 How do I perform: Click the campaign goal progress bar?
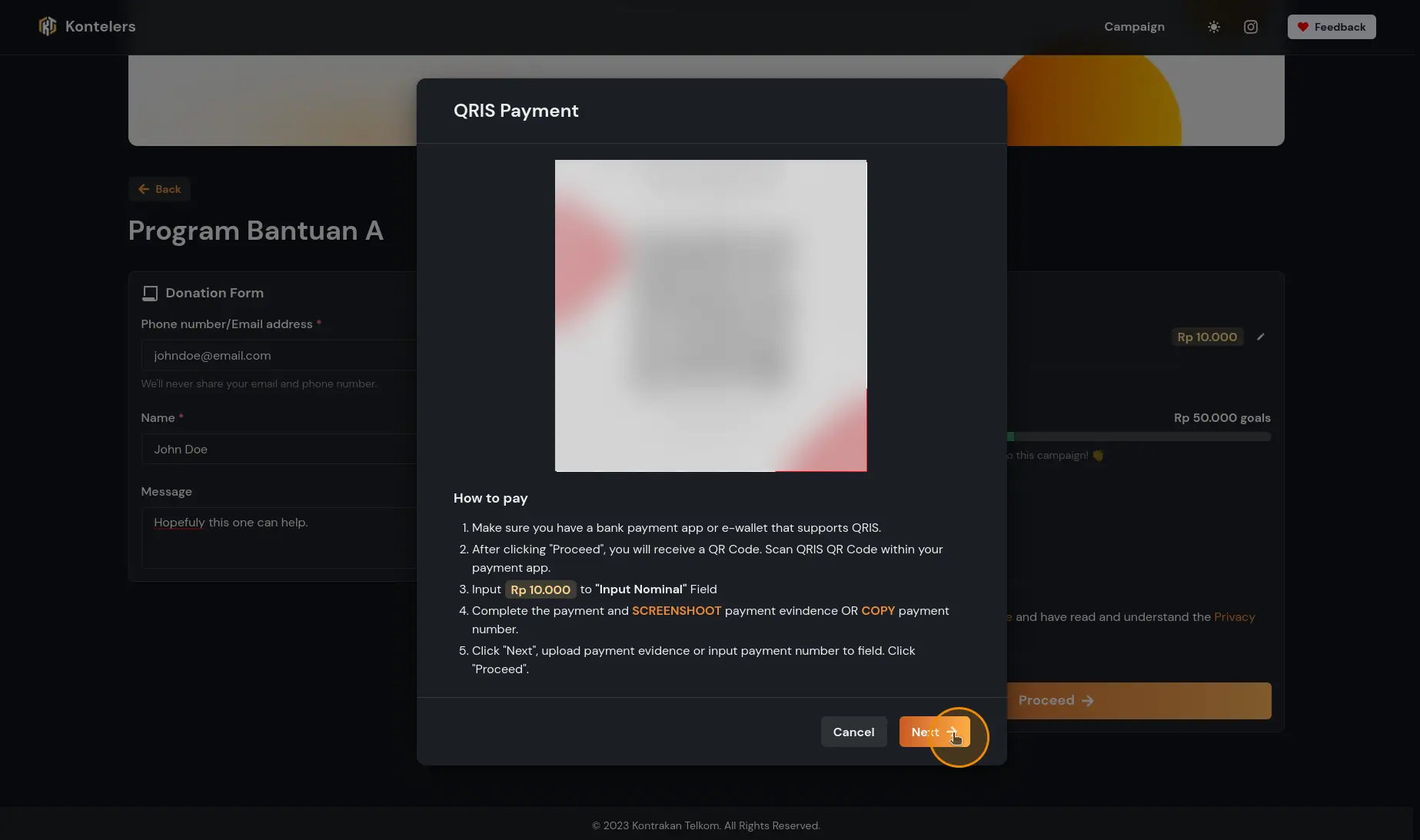pyautogui.click(x=1138, y=437)
